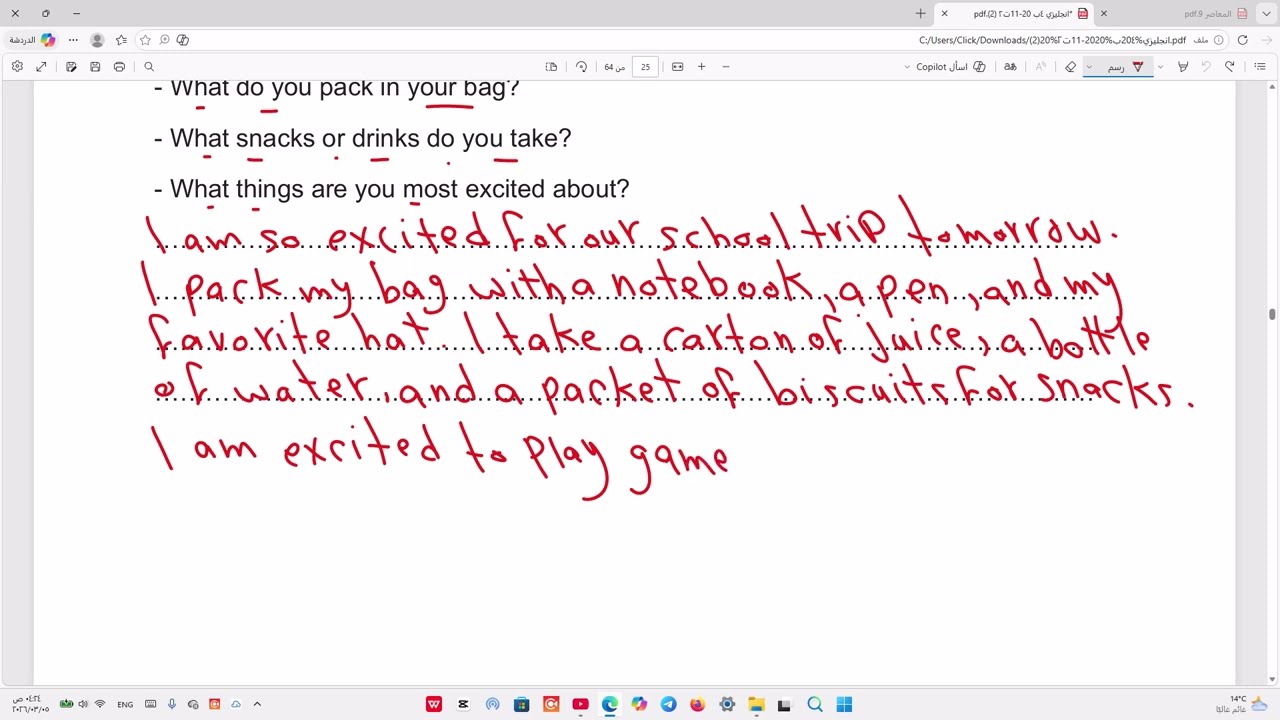Screen dimensions: 1280x720
Task: Open the Copilot chat (الدردشة) button
Action: pyautogui.click(x=32, y=40)
